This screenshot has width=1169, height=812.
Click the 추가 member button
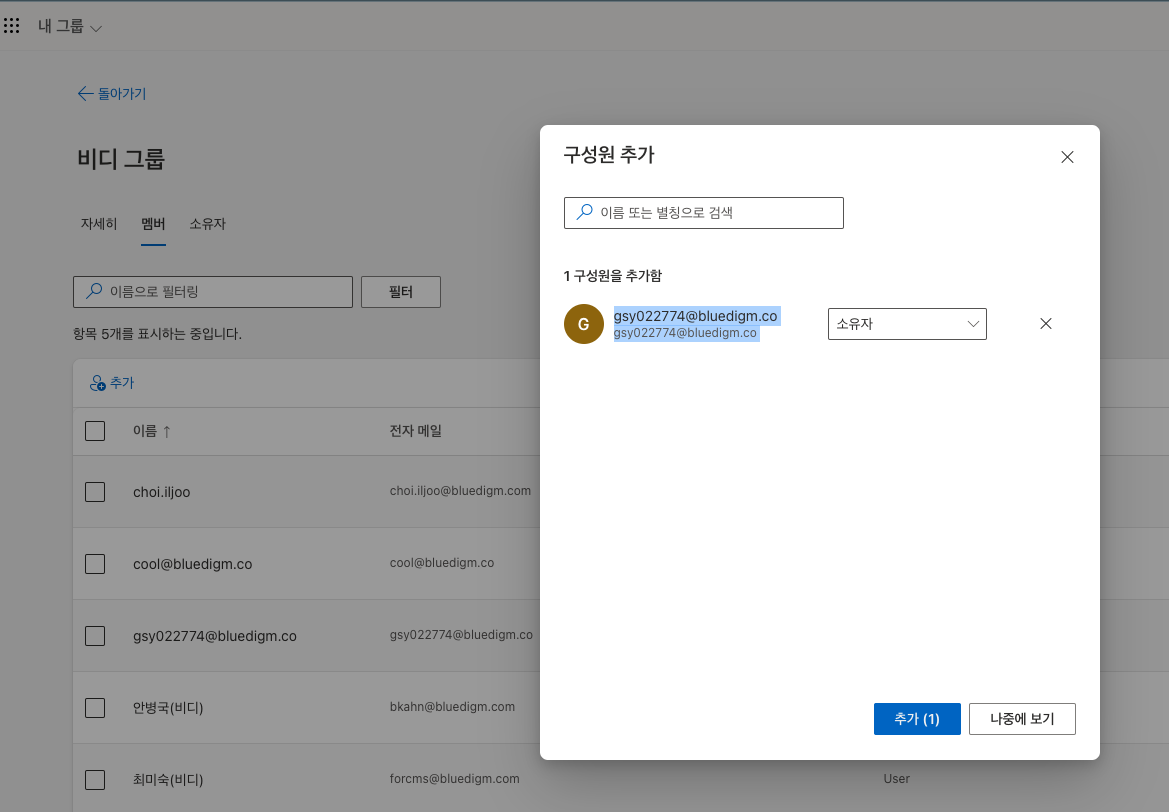pos(112,383)
